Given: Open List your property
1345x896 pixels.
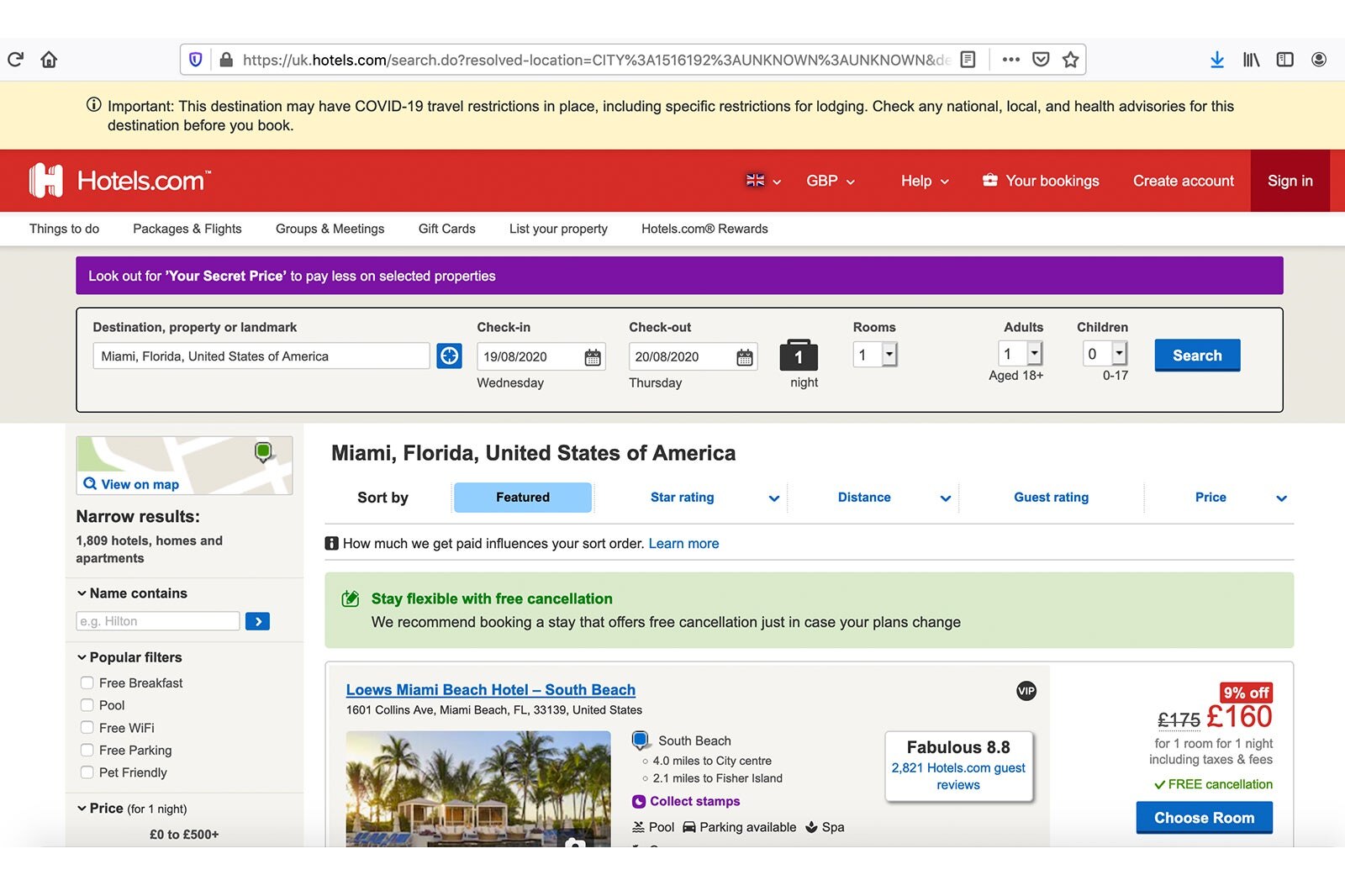Looking at the screenshot, I should 558,229.
